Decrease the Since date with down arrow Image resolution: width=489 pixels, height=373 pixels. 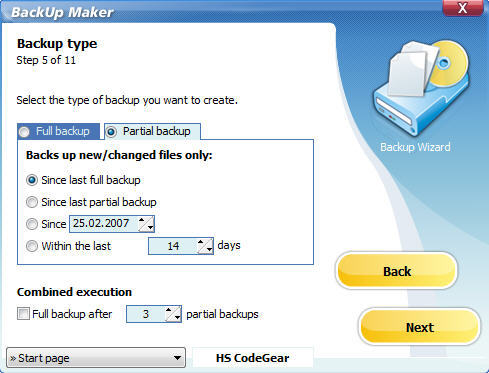tap(150, 228)
